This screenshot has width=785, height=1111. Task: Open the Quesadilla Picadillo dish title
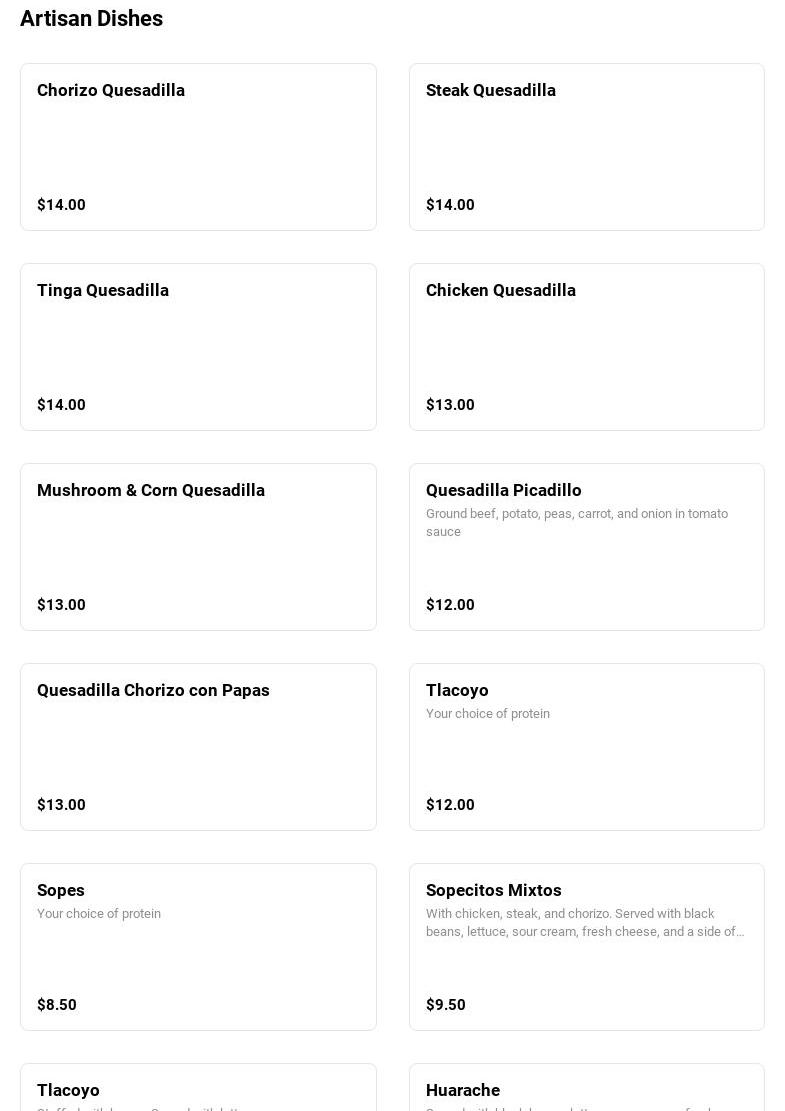pyautogui.click(x=503, y=490)
